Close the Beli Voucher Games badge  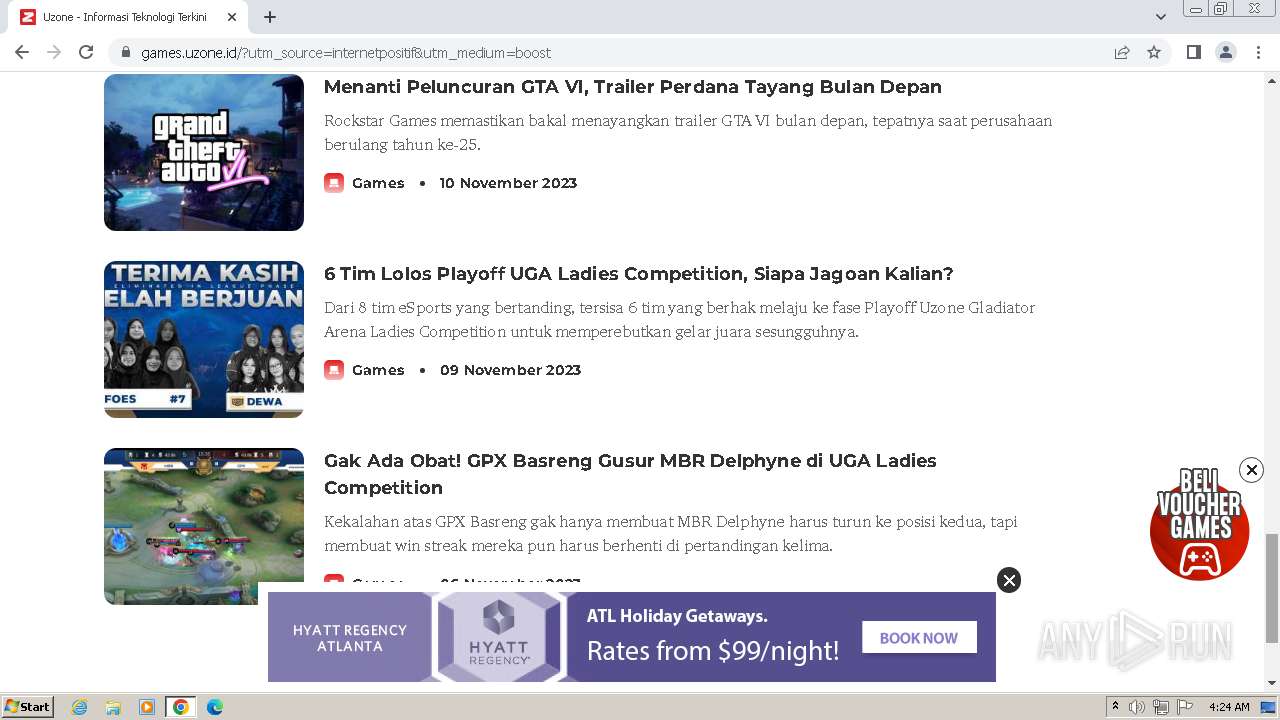pos(1251,470)
